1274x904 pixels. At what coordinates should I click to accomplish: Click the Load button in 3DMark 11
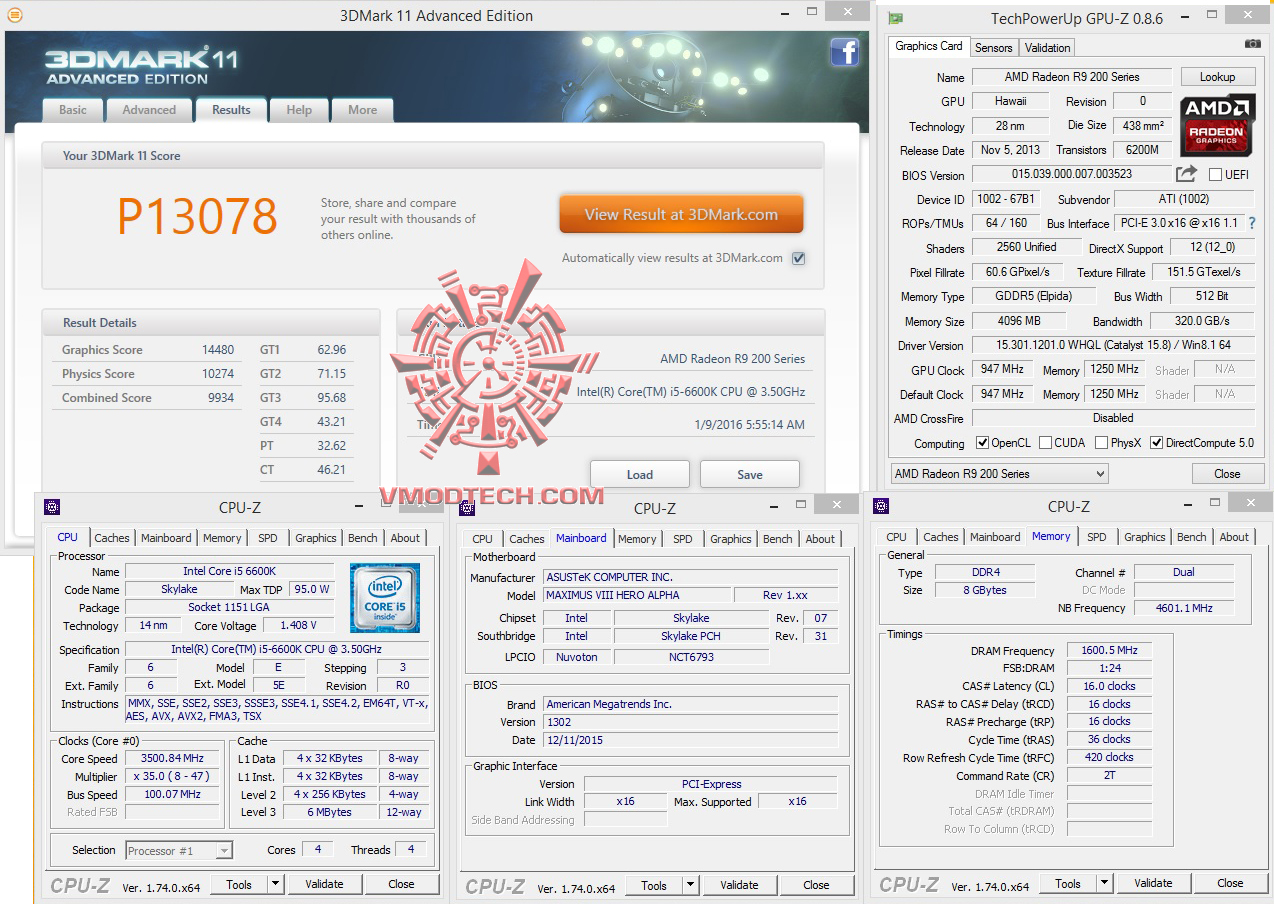point(640,474)
